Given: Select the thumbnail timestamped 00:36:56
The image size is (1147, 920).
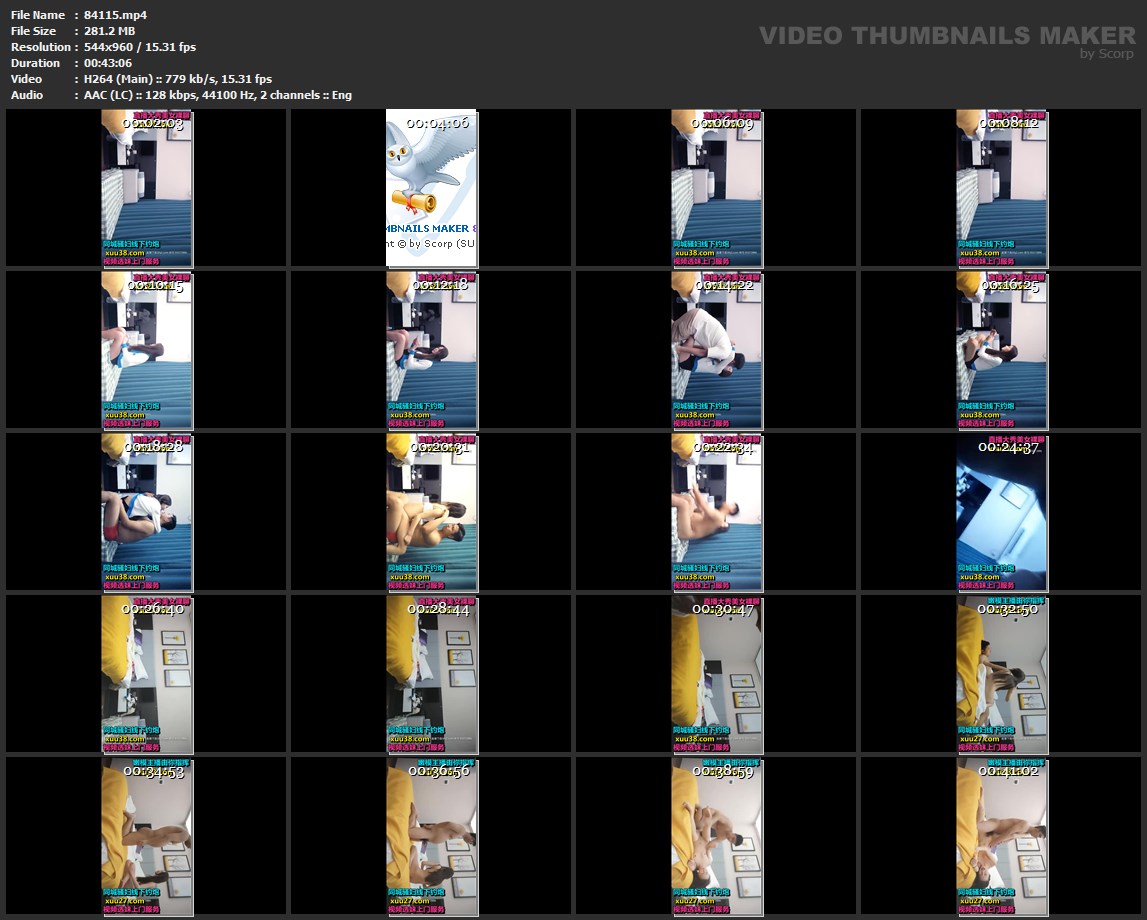Looking at the screenshot, I should [431, 837].
